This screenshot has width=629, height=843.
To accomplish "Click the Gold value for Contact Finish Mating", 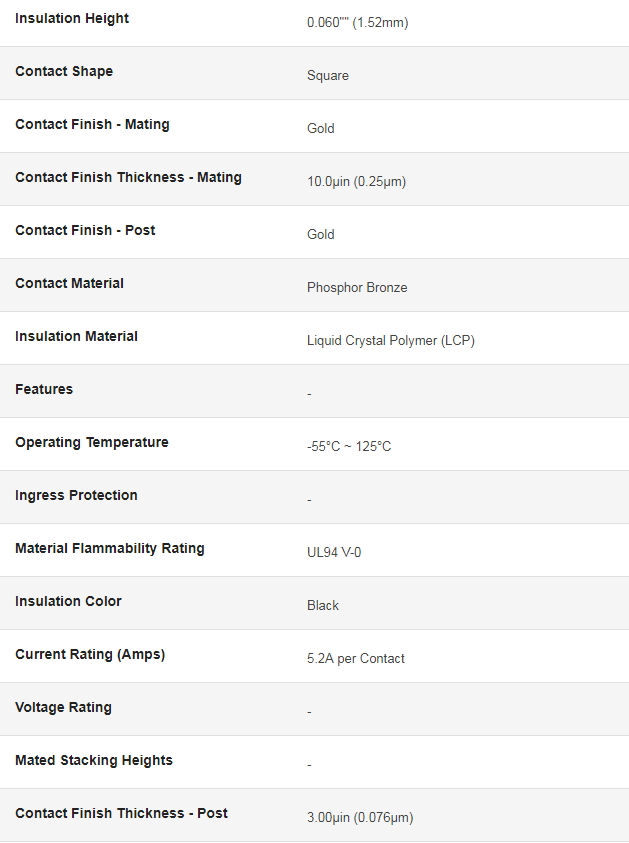I will coord(320,128).
